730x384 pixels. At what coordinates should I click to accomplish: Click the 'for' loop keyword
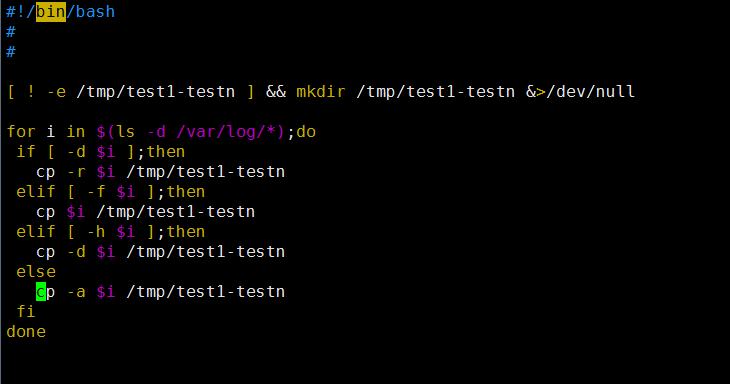(21, 132)
